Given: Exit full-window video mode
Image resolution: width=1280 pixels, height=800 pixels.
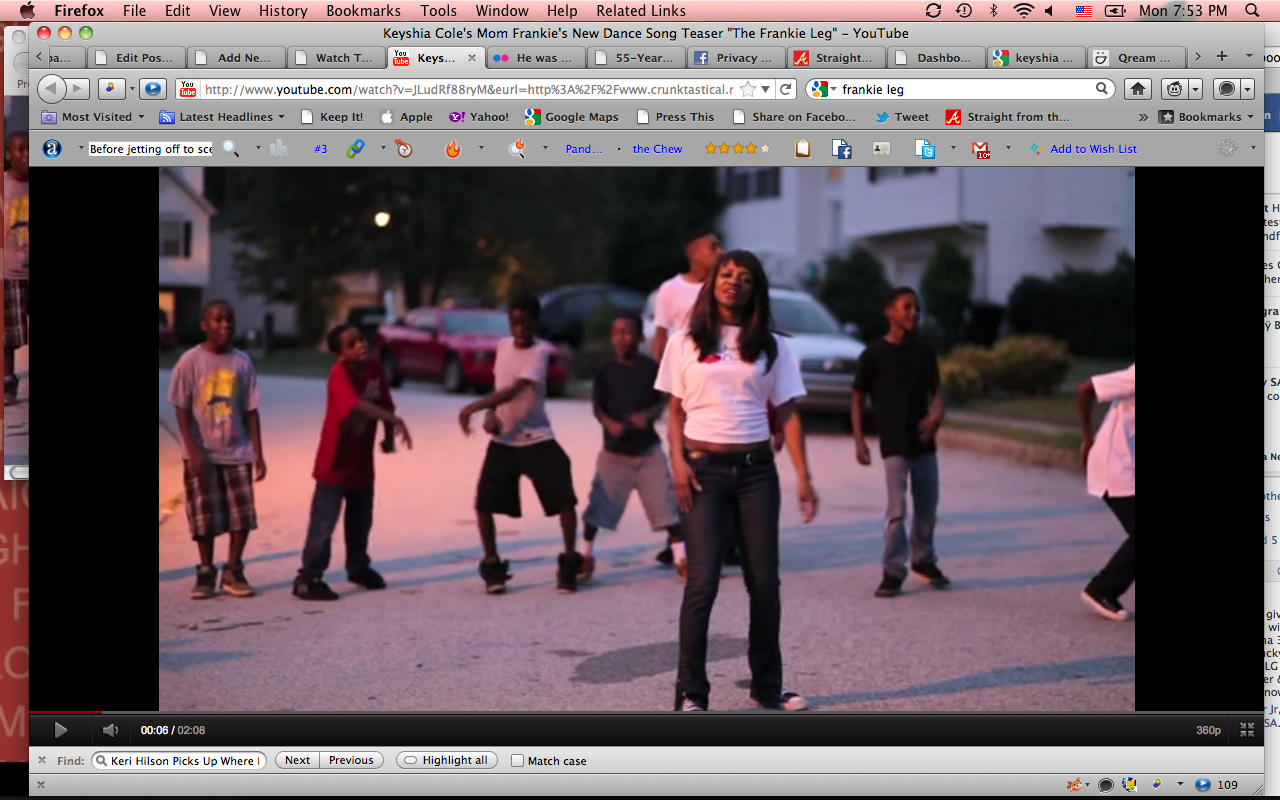Looking at the screenshot, I should pyautogui.click(x=1247, y=730).
